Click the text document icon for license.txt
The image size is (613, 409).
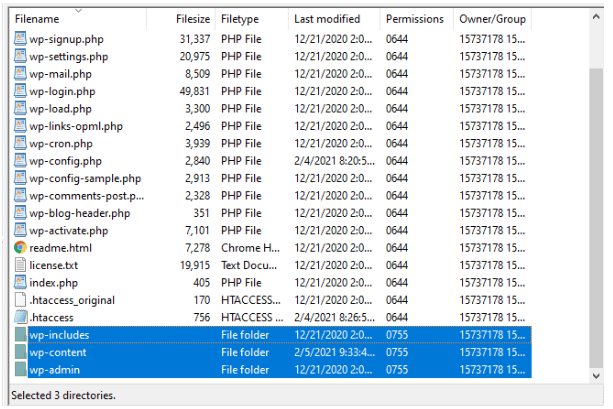pyautogui.click(x=20, y=265)
